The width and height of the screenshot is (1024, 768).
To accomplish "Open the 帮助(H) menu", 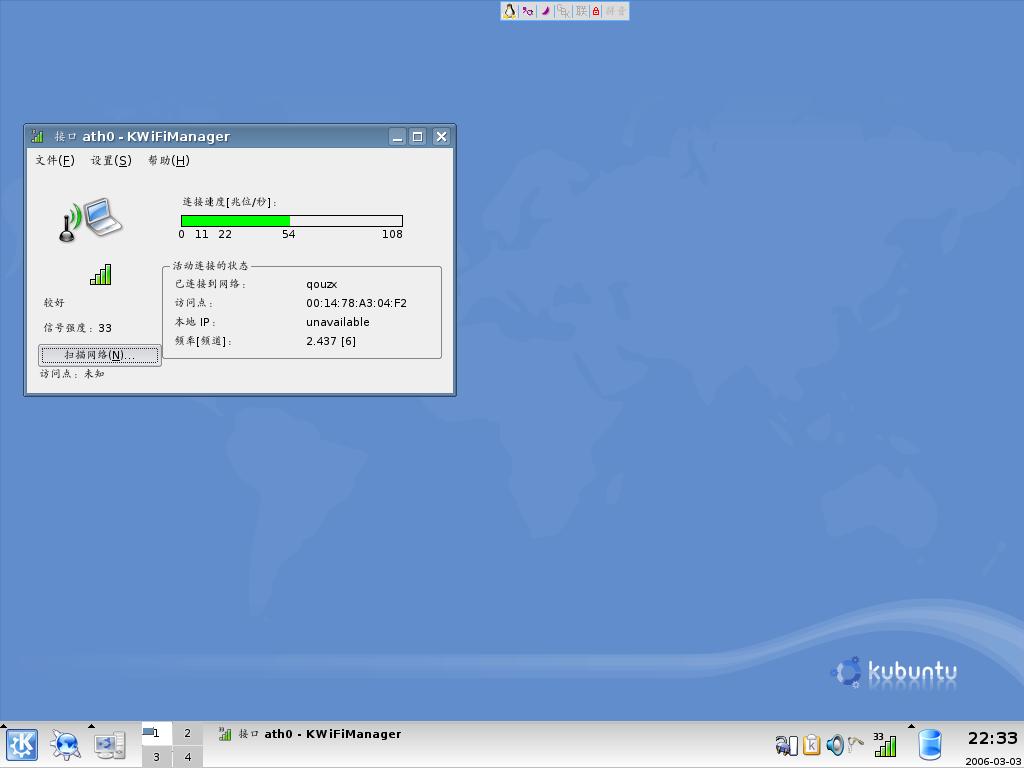I will [x=168, y=161].
